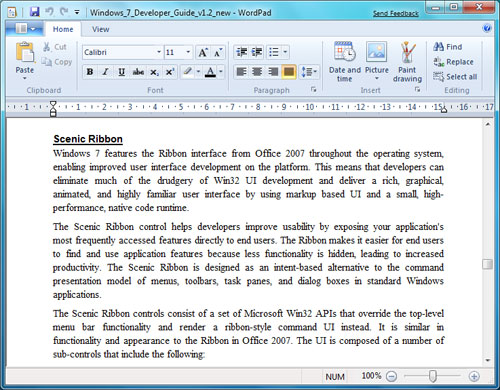Click the Scenic Ribbon heading
Viewport: 500px width, 390px height.
[88, 139]
